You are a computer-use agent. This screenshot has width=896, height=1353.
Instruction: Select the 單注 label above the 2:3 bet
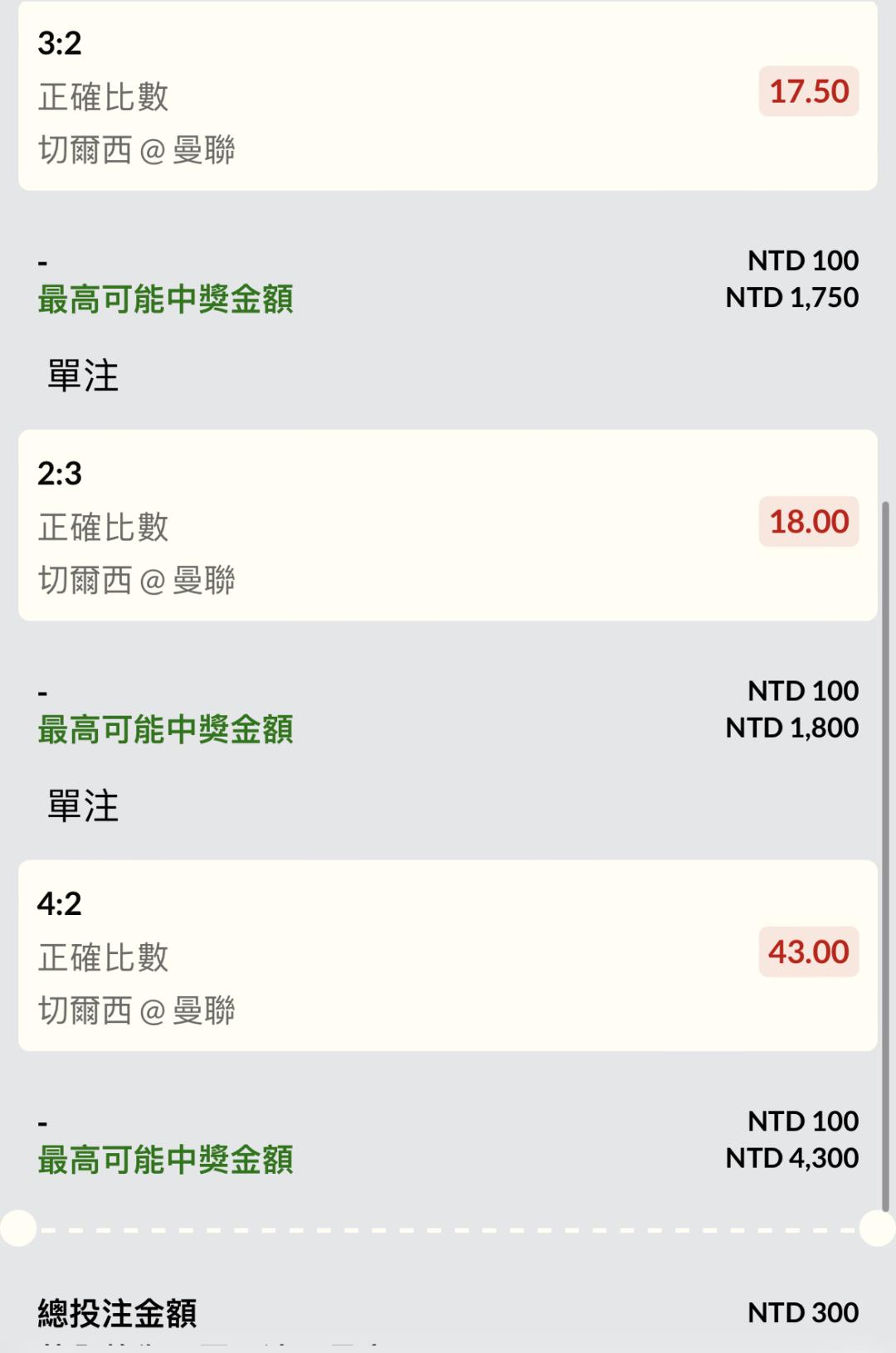(x=83, y=376)
